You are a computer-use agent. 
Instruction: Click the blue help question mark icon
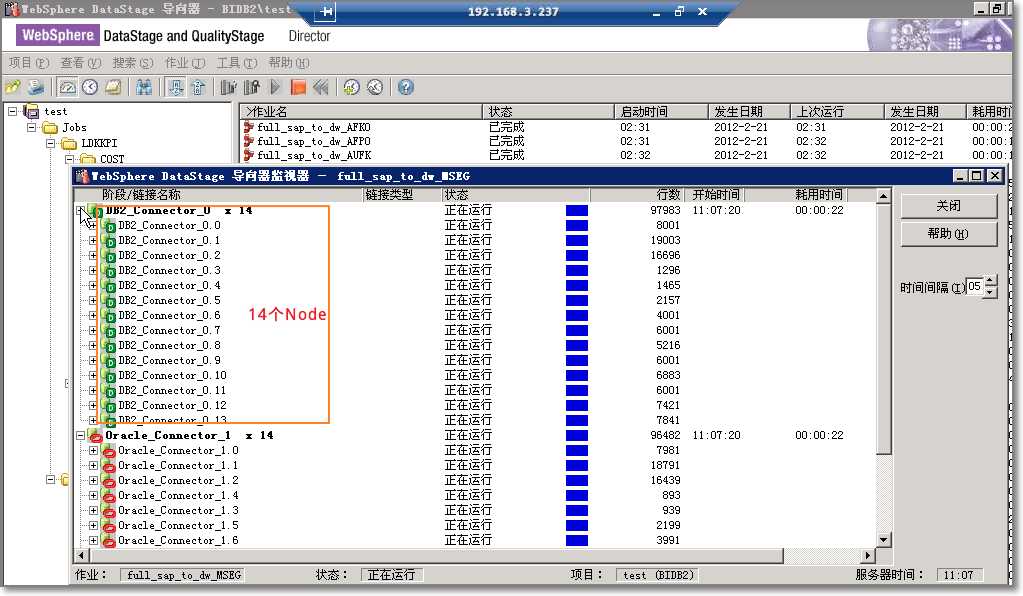pos(405,87)
